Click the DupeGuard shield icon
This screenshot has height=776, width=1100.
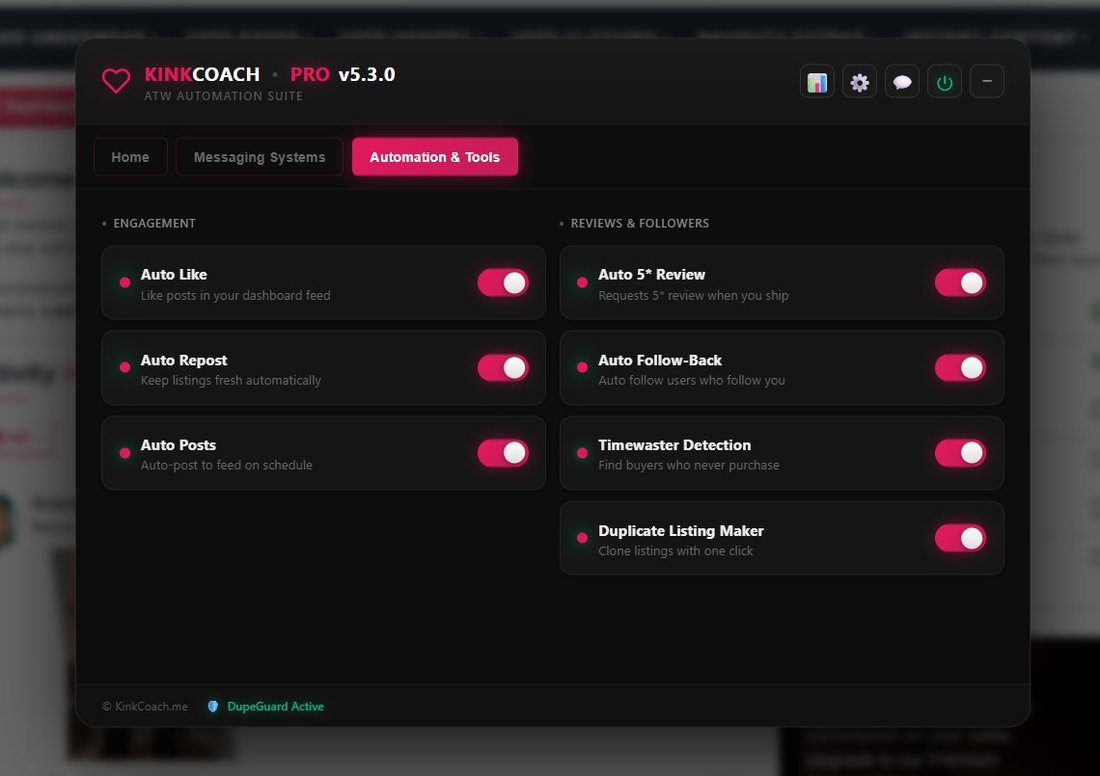point(213,707)
